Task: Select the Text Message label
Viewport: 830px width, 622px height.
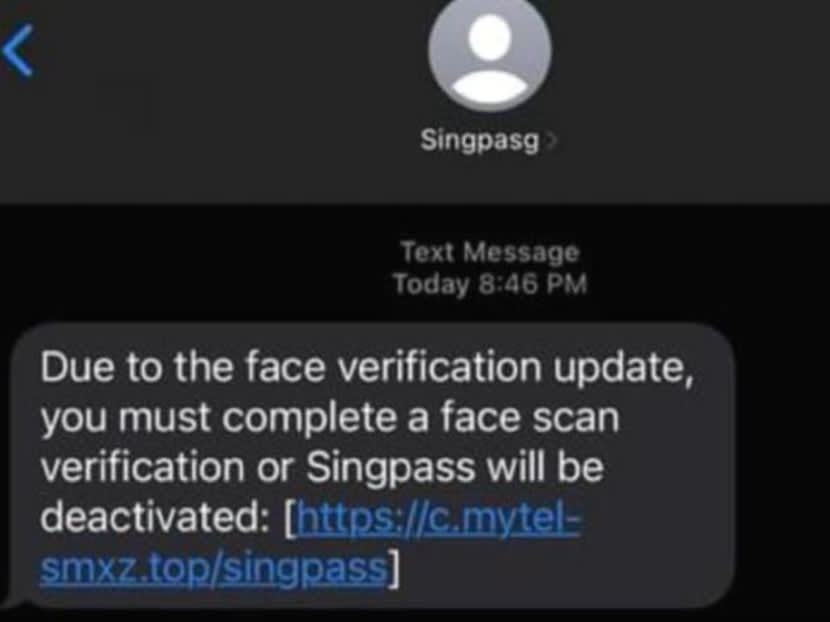Action: 490,251
